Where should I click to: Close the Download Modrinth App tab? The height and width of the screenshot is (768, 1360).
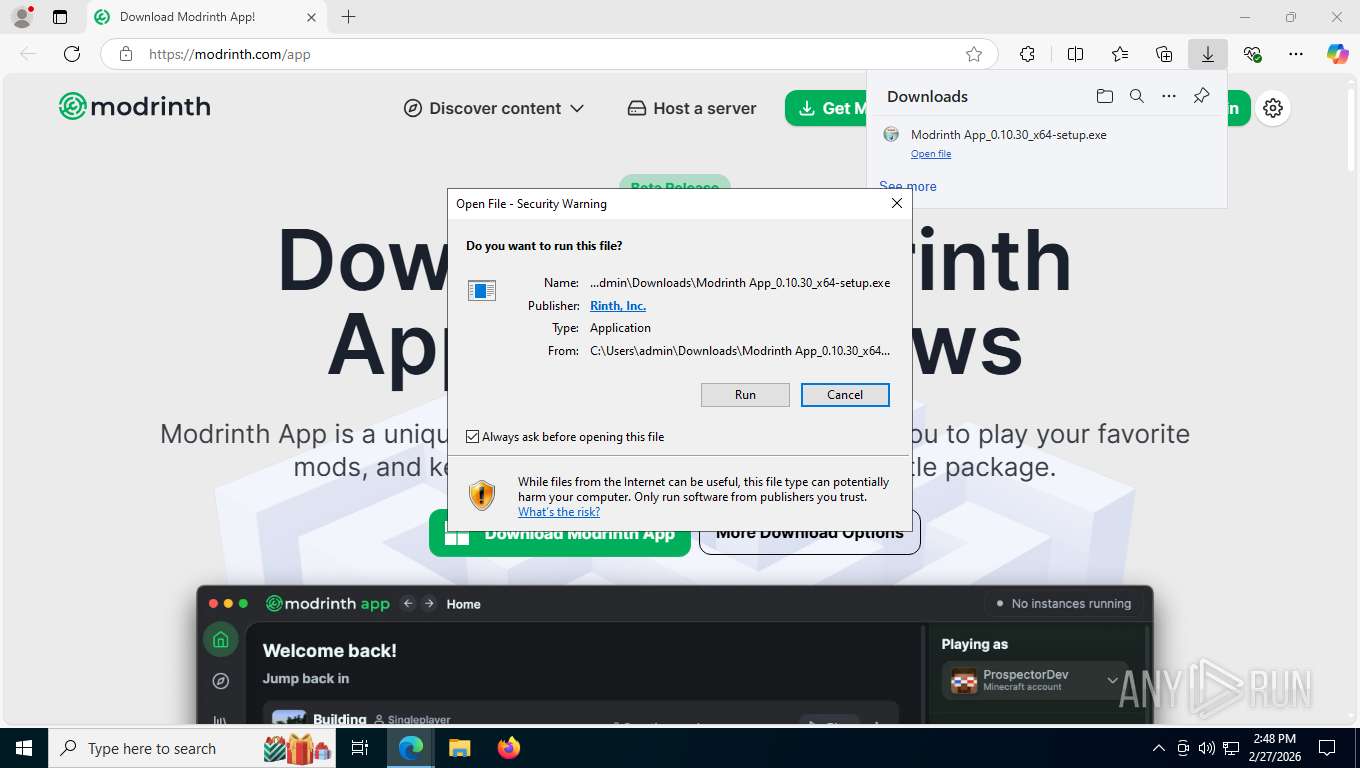tap(311, 17)
